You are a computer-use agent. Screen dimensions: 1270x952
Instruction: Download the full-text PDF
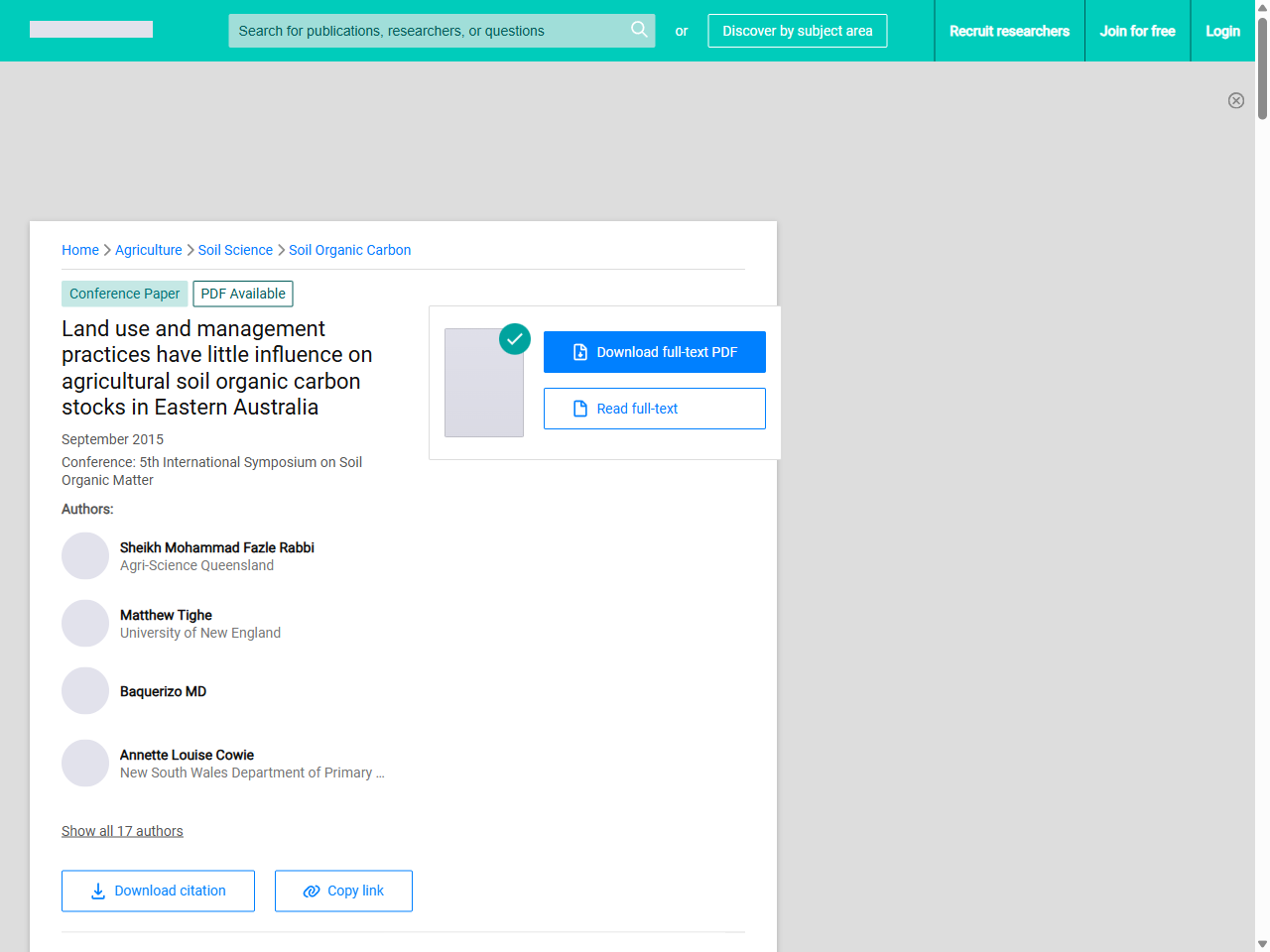tap(655, 352)
